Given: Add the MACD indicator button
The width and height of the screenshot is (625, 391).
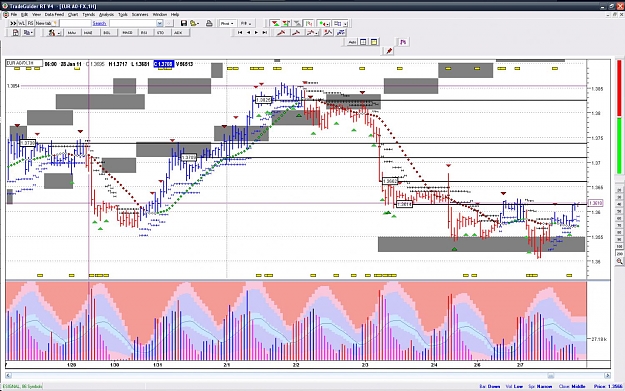Looking at the screenshot, I should coord(127,33).
